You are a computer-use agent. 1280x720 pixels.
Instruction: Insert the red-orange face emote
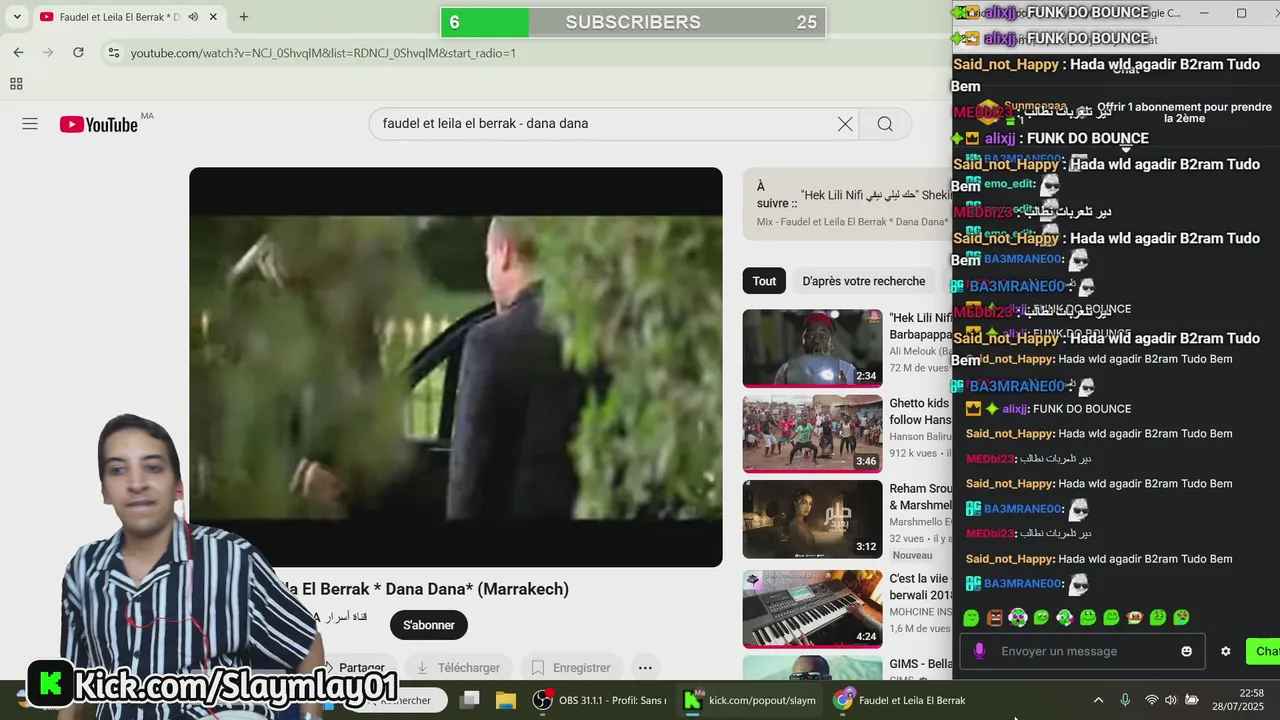[1135, 618]
